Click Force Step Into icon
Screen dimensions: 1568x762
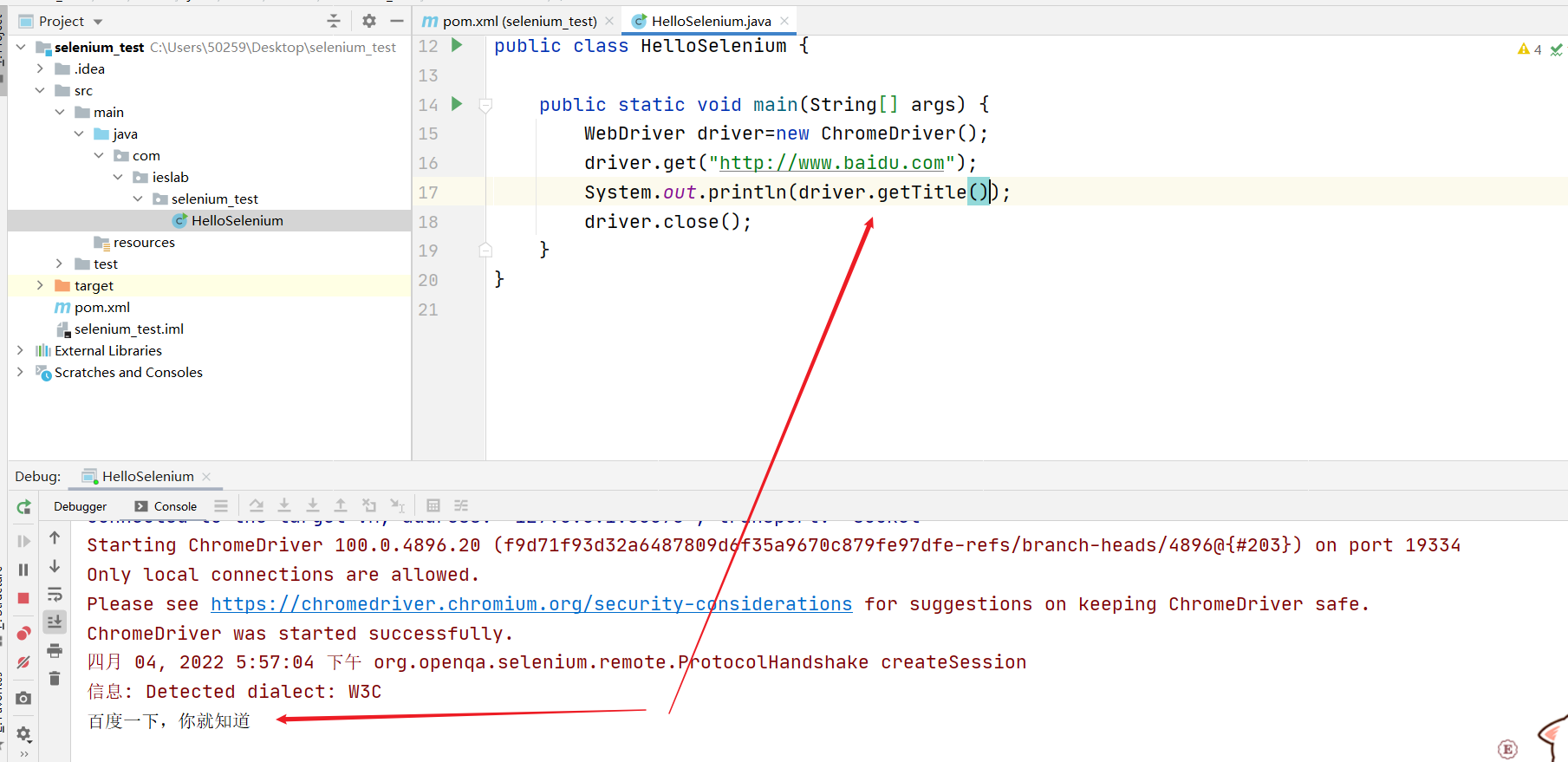(x=313, y=505)
